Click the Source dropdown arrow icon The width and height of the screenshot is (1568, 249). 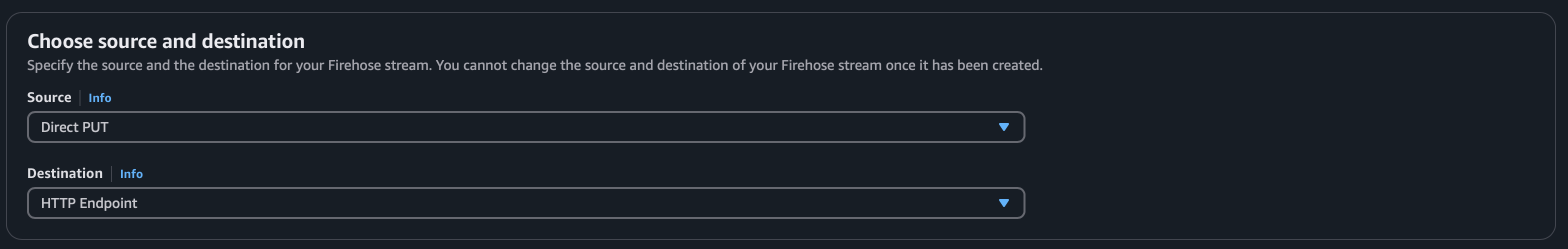coord(1003,127)
